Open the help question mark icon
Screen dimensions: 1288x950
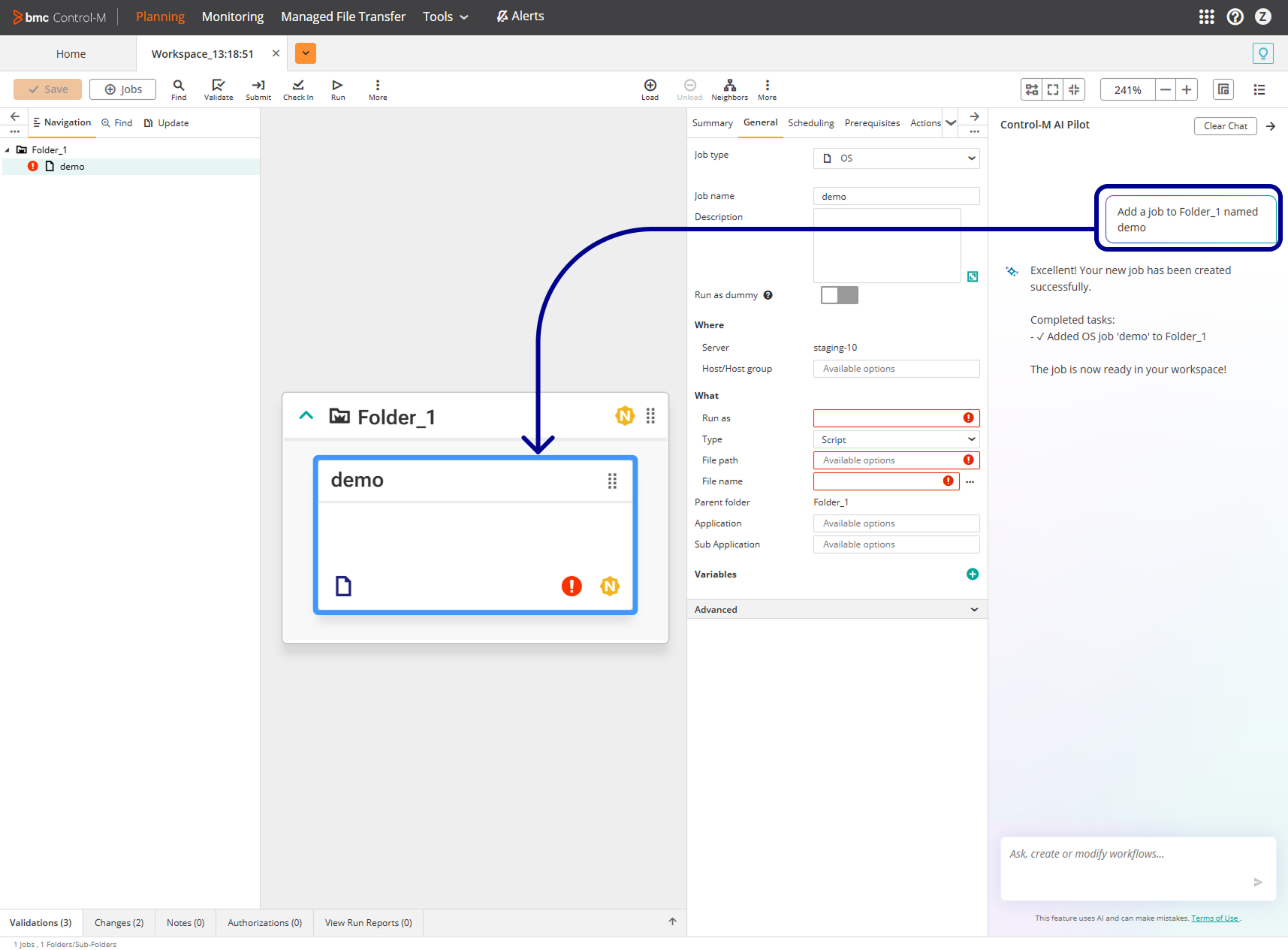1235,17
